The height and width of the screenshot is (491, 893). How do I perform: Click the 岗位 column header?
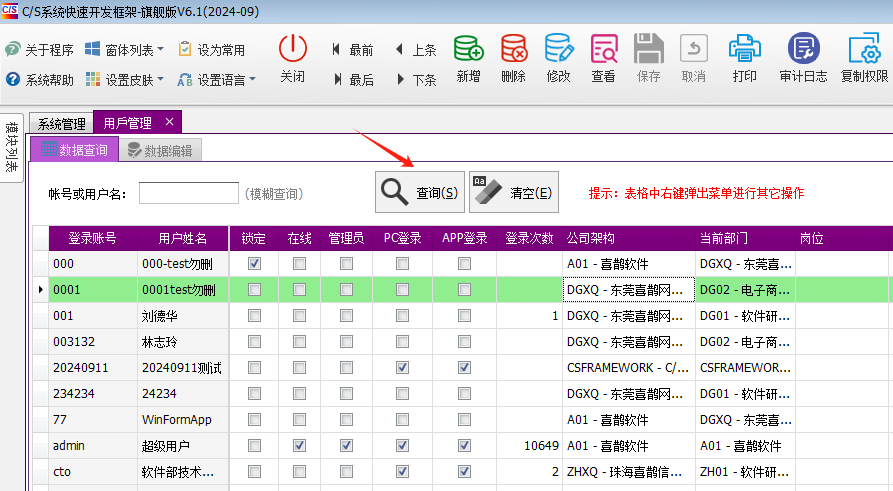point(844,238)
